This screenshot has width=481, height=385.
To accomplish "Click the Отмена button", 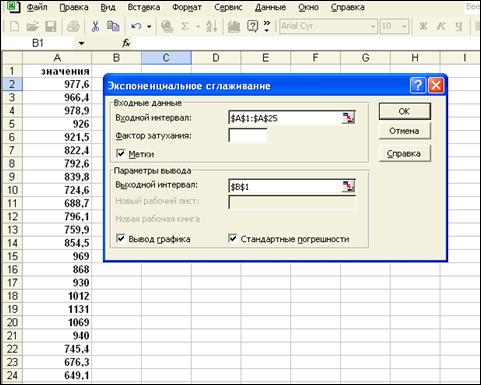I will point(404,131).
